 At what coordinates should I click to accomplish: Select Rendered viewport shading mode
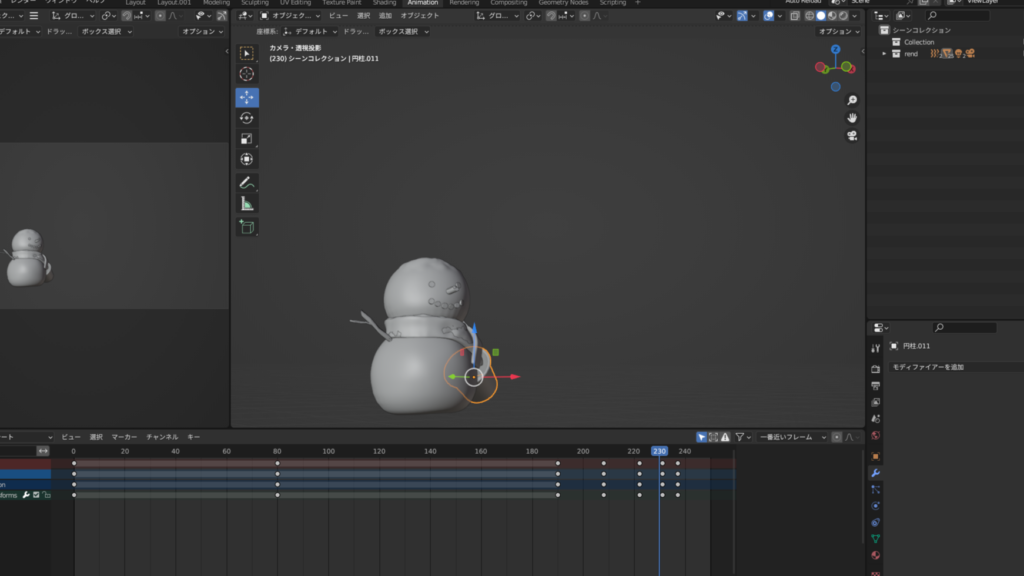[843, 17]
